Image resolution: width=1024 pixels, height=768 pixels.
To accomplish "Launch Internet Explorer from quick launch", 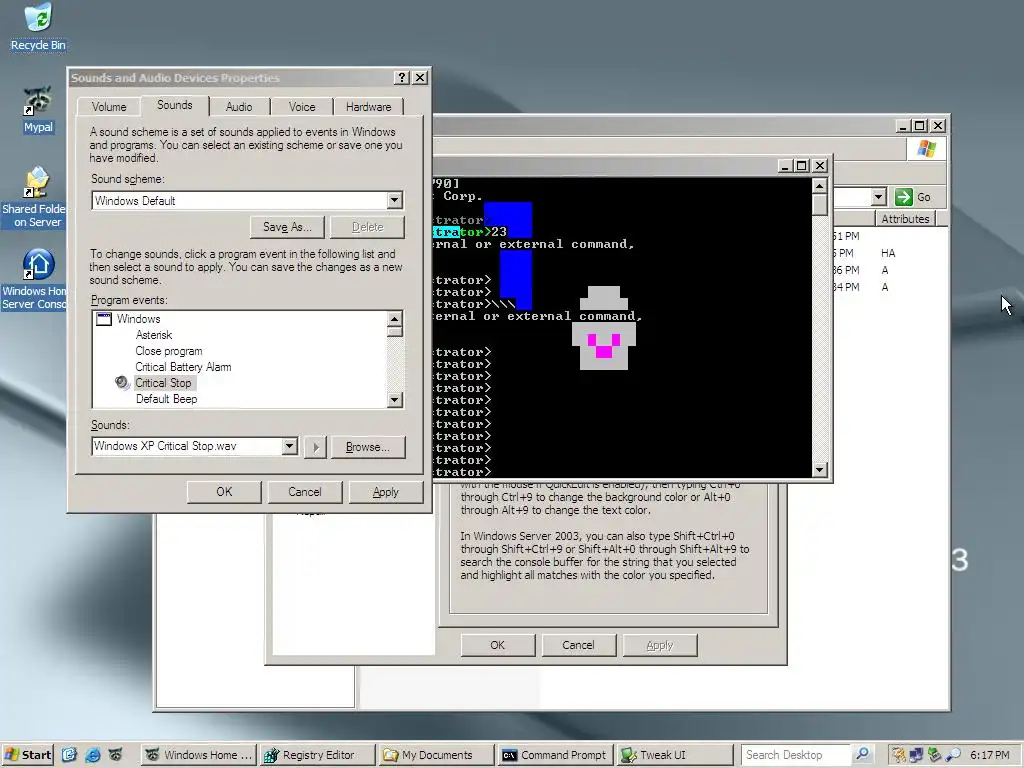I will (92, 754).
